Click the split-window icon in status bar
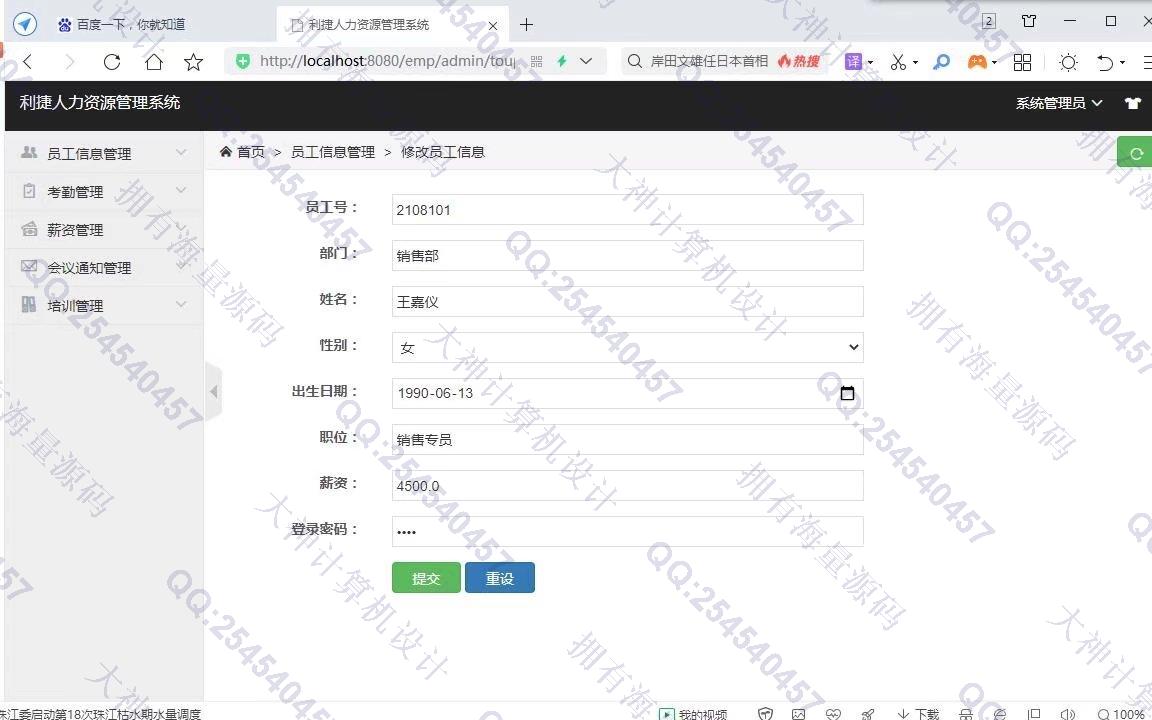 click(x=1034, y=713)
